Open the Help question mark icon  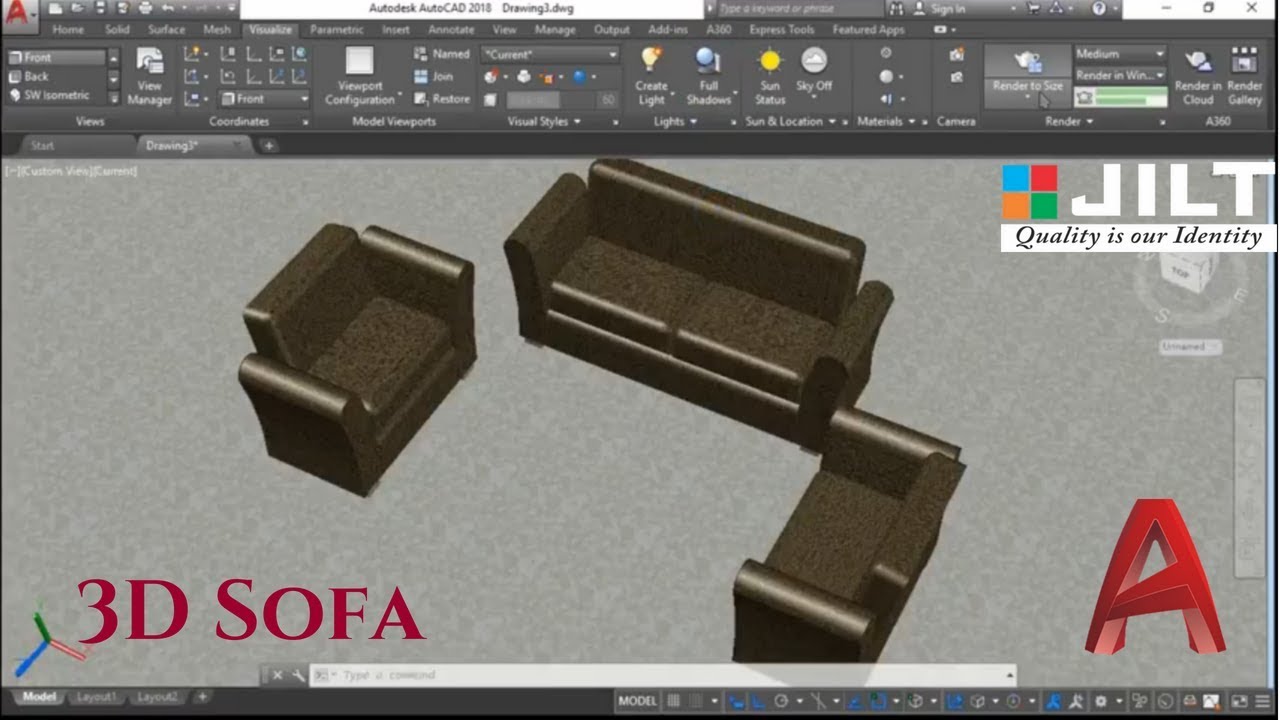[x=1100, y=8]
